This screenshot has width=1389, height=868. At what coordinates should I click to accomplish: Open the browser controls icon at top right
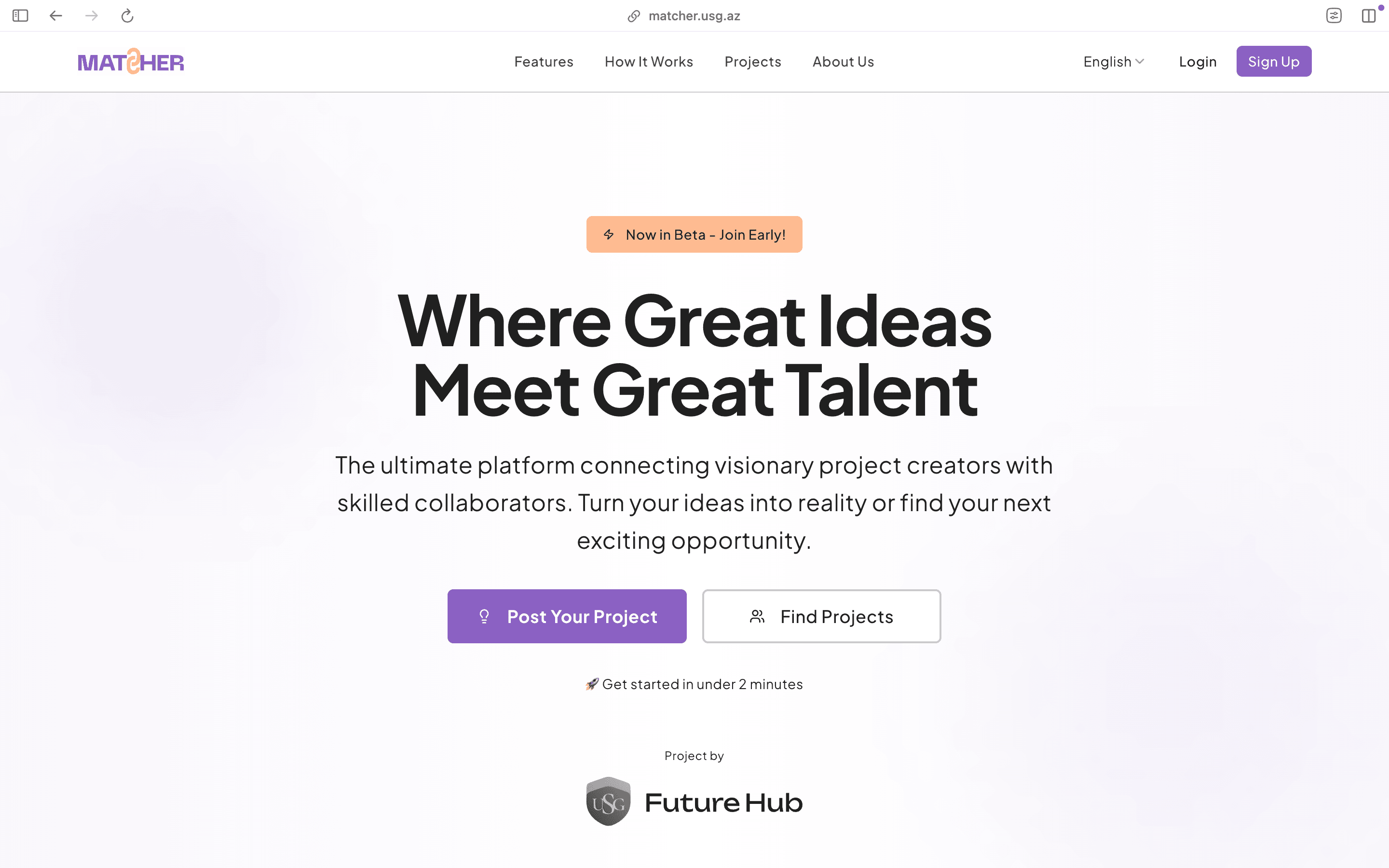1334,15
